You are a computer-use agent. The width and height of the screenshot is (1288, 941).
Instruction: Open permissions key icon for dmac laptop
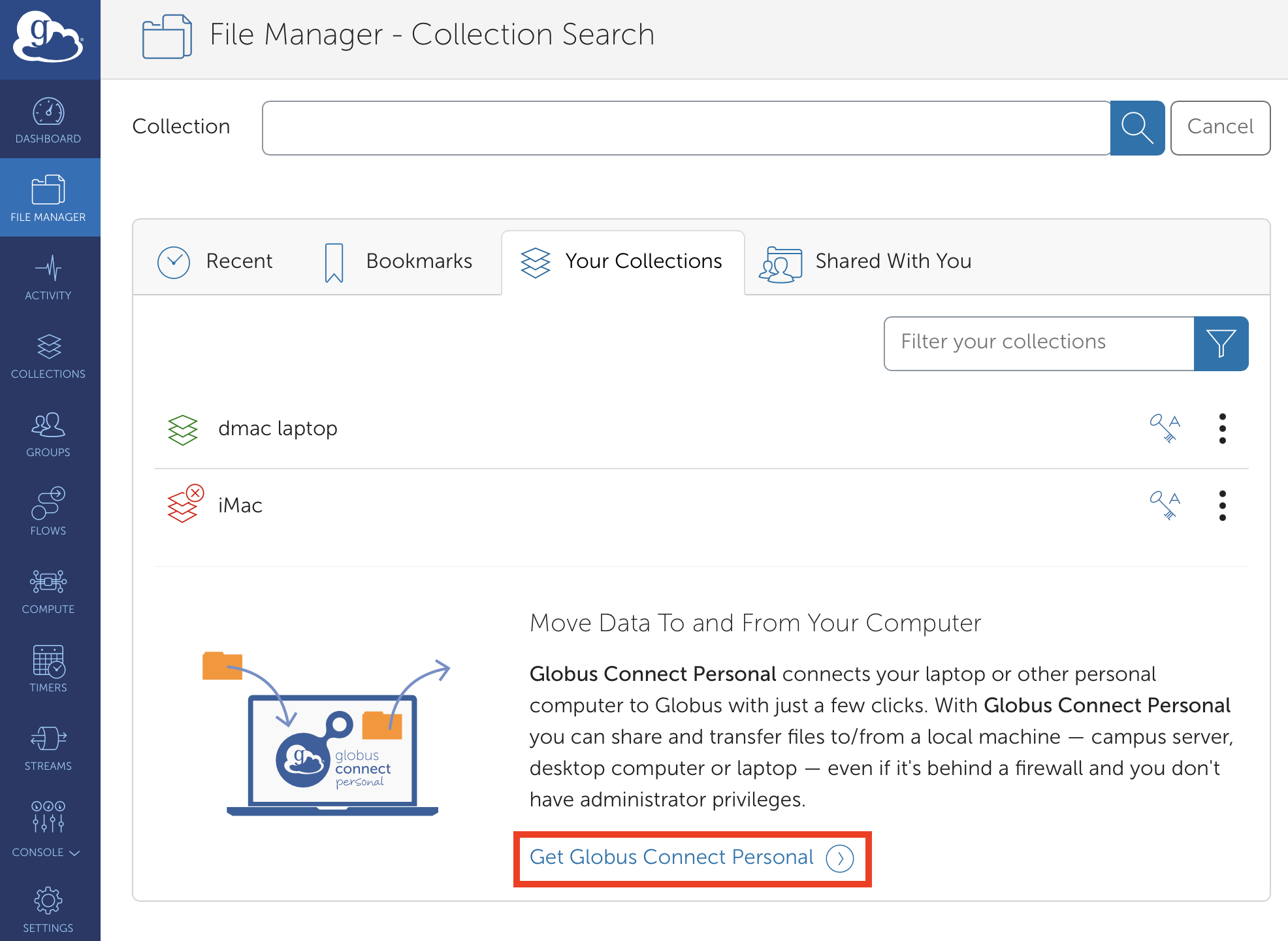(1165, 428)
